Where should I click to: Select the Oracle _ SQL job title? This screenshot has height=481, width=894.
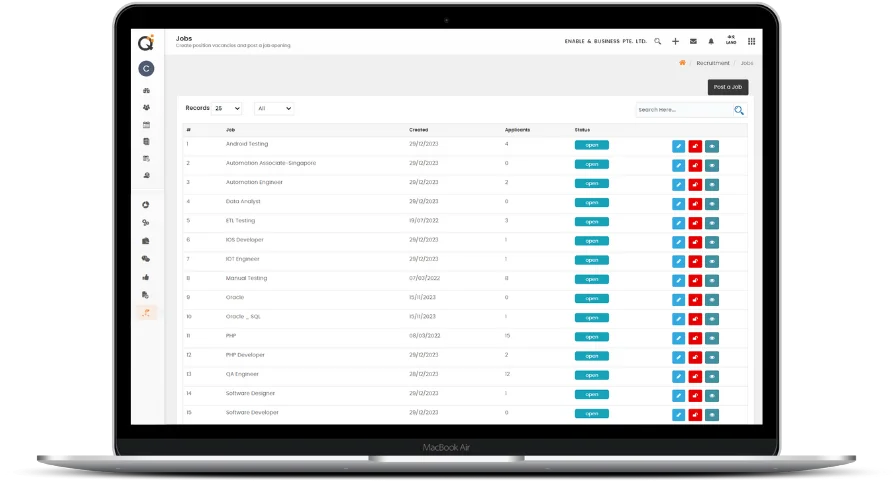click(x=243, y=316)
